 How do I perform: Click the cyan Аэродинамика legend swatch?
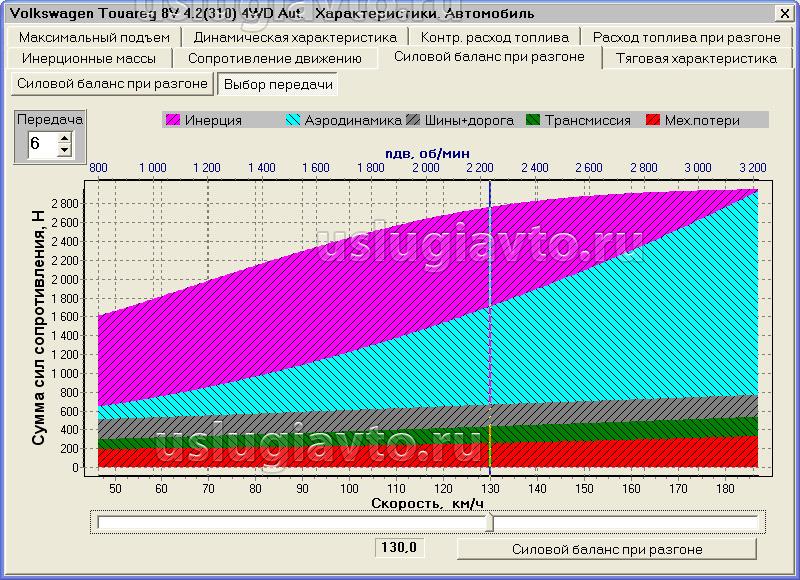[x=293, y=120]
